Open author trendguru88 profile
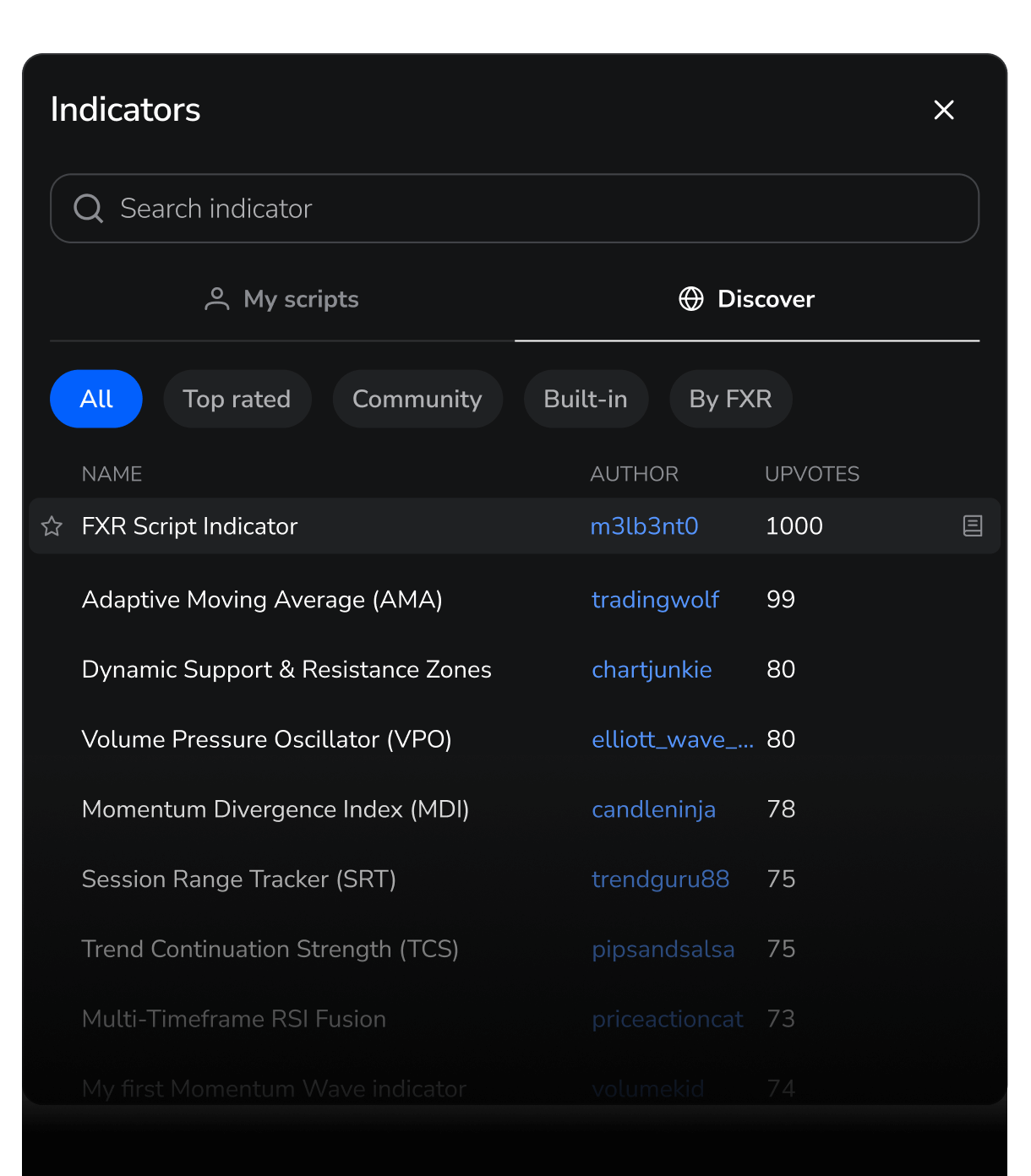 [660, 879]
